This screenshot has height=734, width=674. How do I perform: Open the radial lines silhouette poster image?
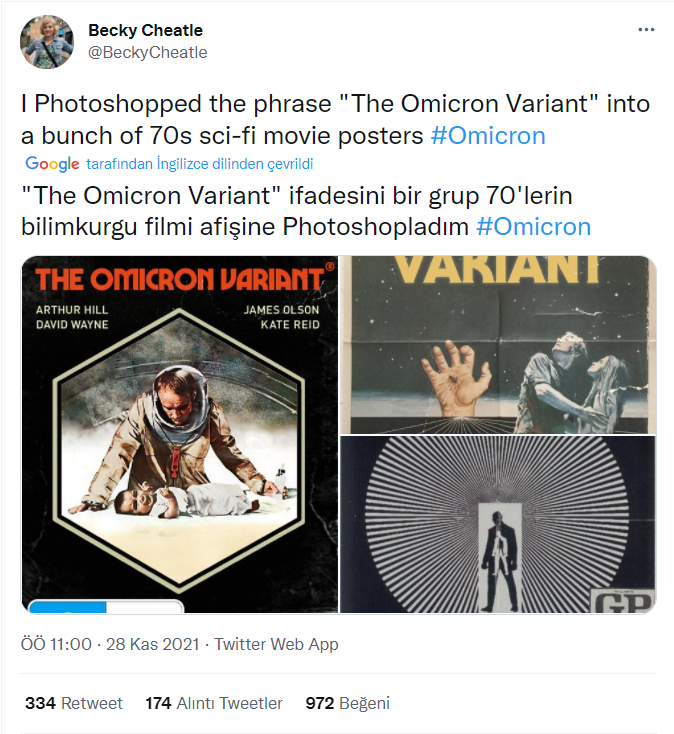coord(497,524)
